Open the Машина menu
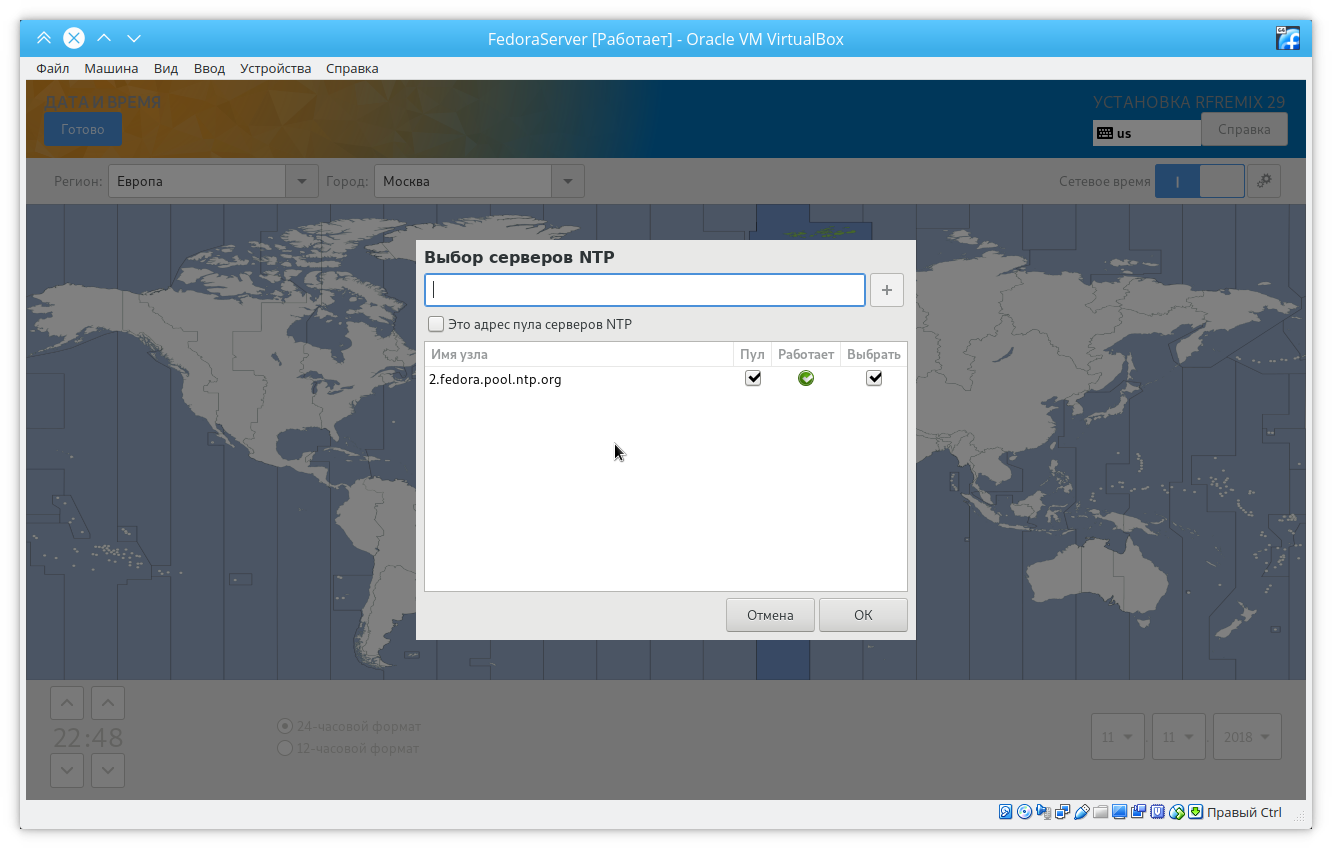Viewport: 1332px width, 849px height. (x=111, y=69)
